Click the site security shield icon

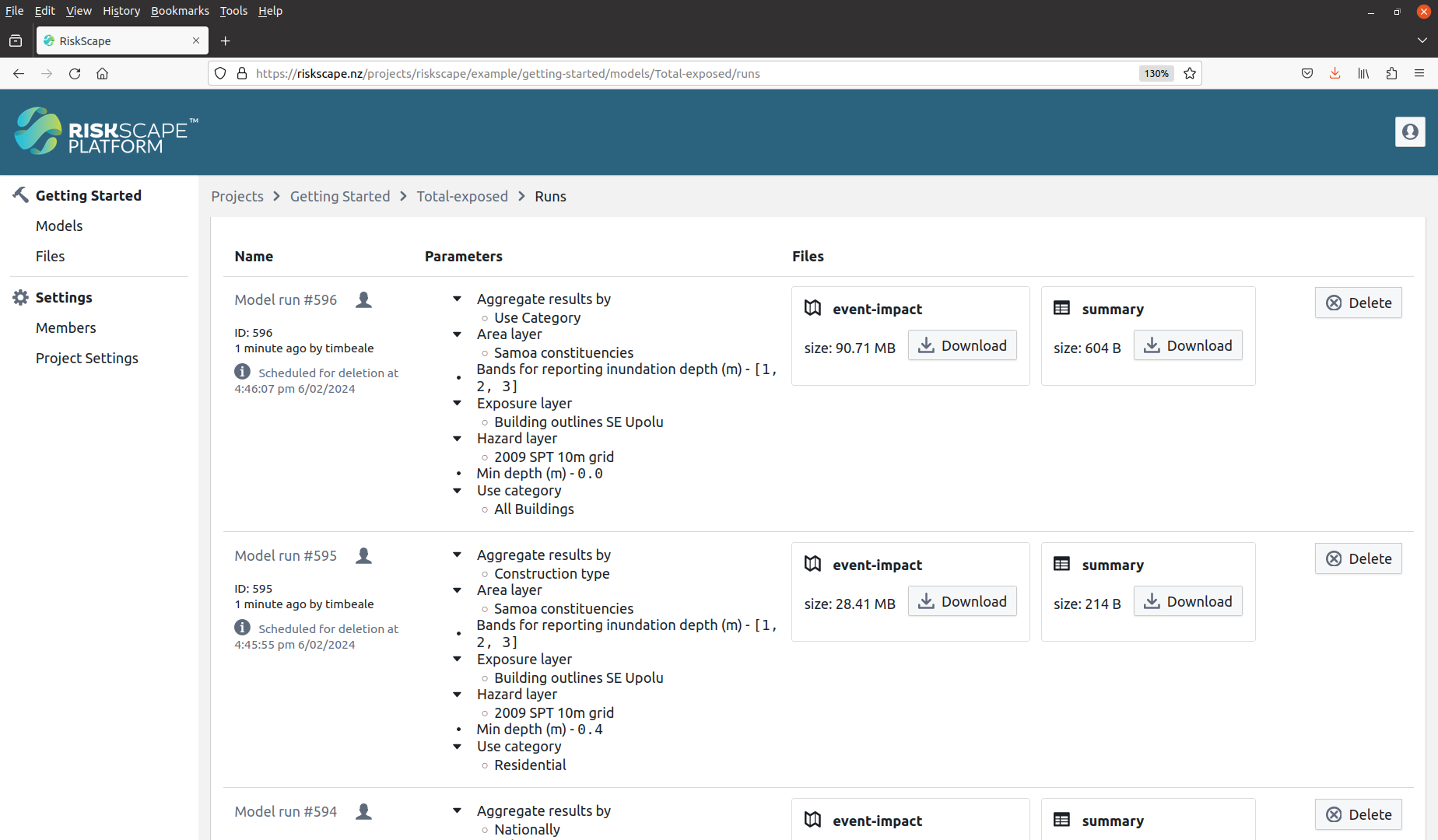220,73
